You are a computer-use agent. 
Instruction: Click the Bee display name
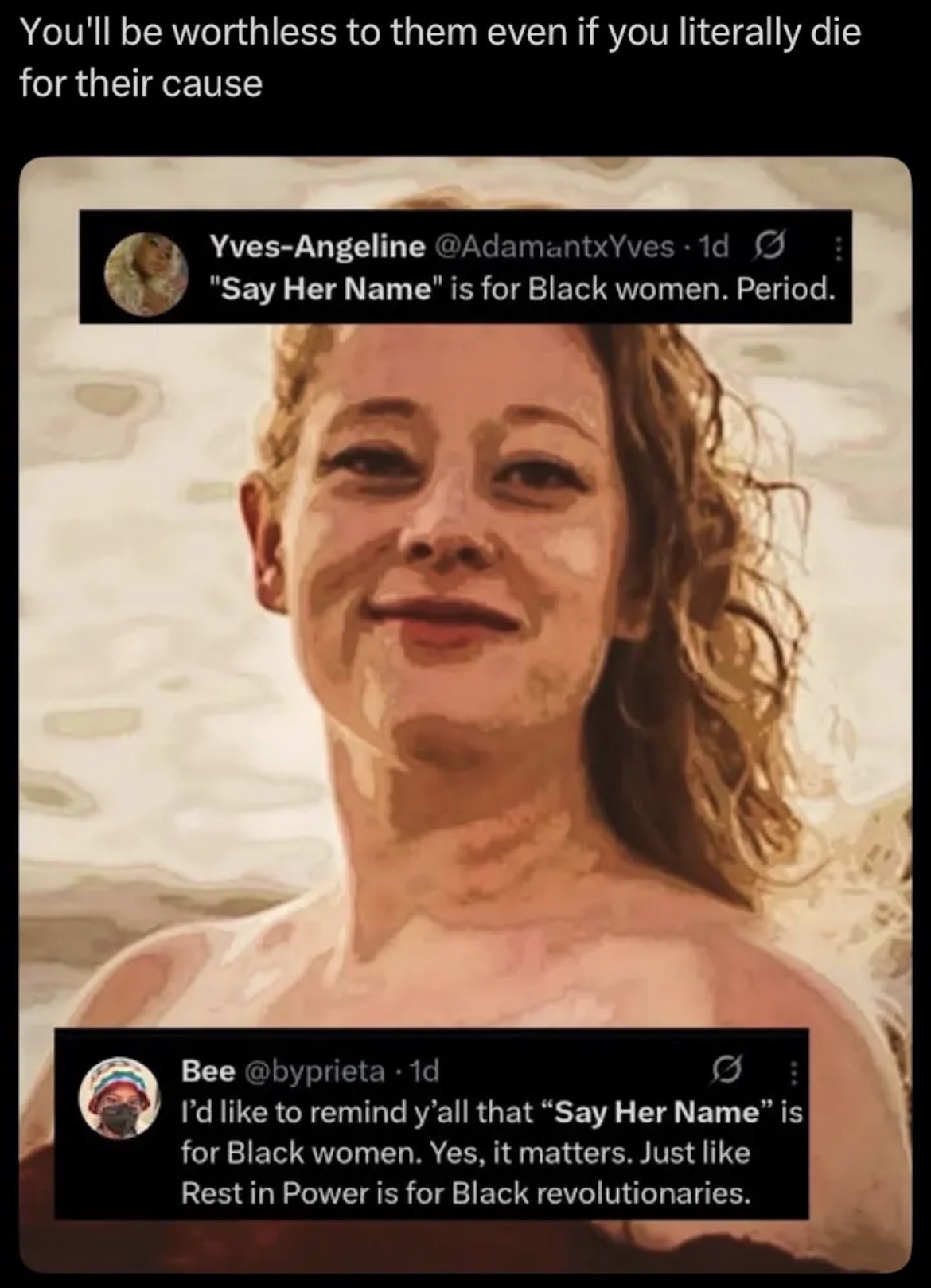coord(208,1071)
